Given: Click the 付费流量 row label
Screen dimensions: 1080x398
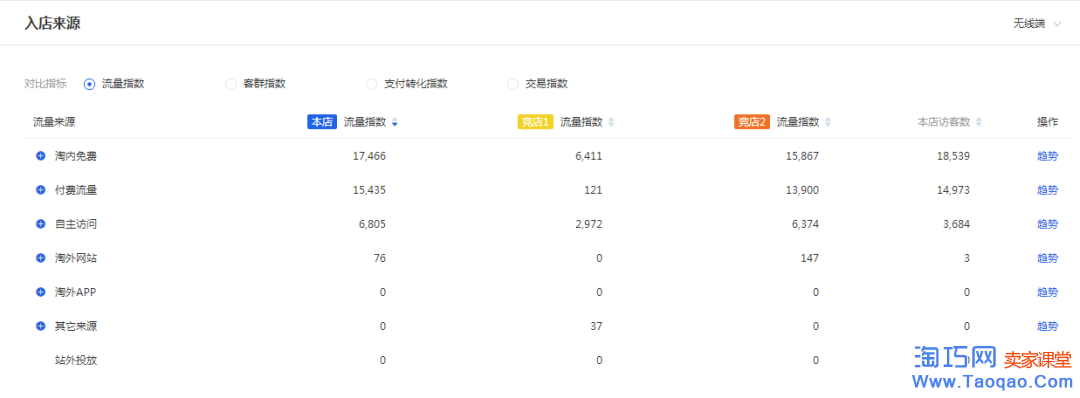Looking at the screenshot, I should (76, 190).
